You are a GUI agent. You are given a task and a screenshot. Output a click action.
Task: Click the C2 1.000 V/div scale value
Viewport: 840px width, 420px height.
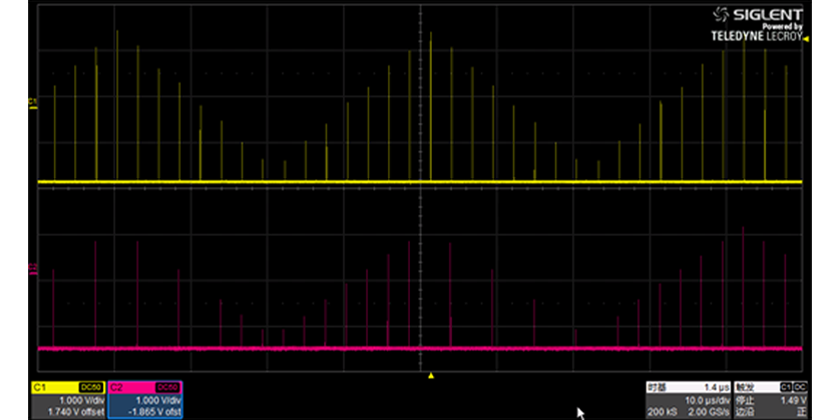click(x=153, y=399)
